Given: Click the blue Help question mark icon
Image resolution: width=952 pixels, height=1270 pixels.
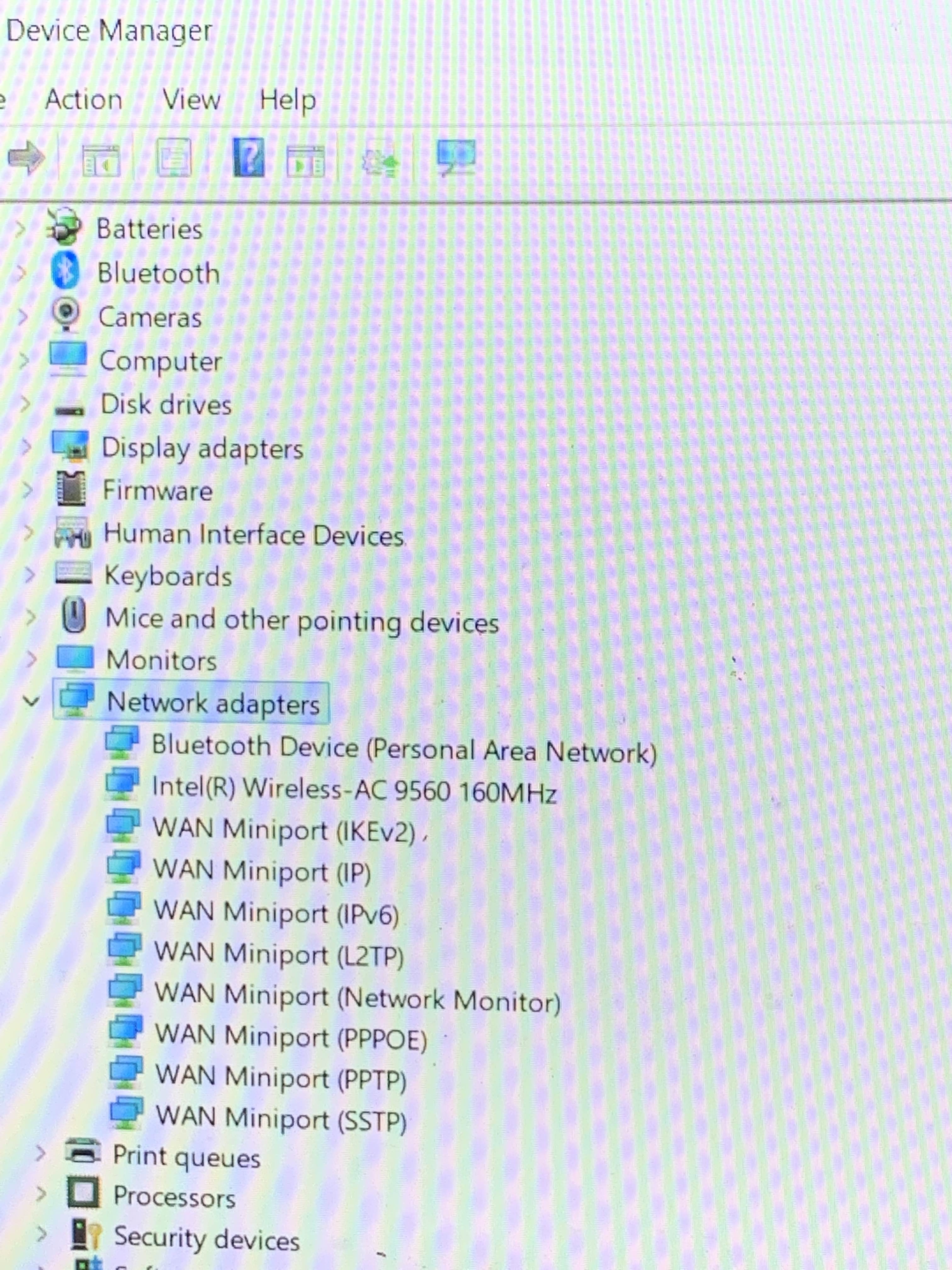Looking at the screenshot, I should [x=249, y=157].
